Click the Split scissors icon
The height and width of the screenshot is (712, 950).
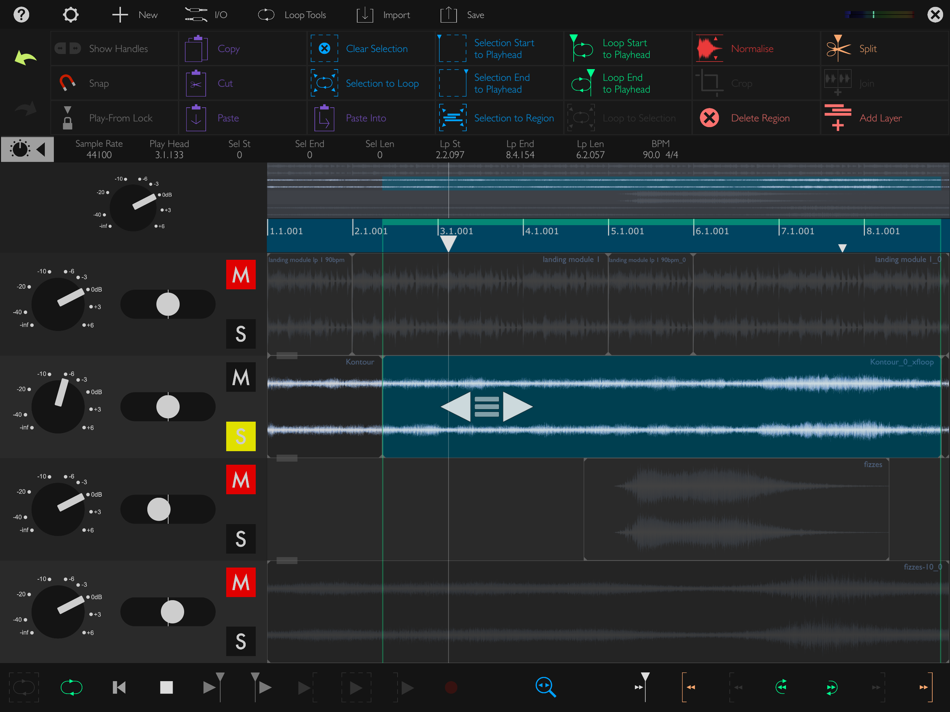point(838,48)
